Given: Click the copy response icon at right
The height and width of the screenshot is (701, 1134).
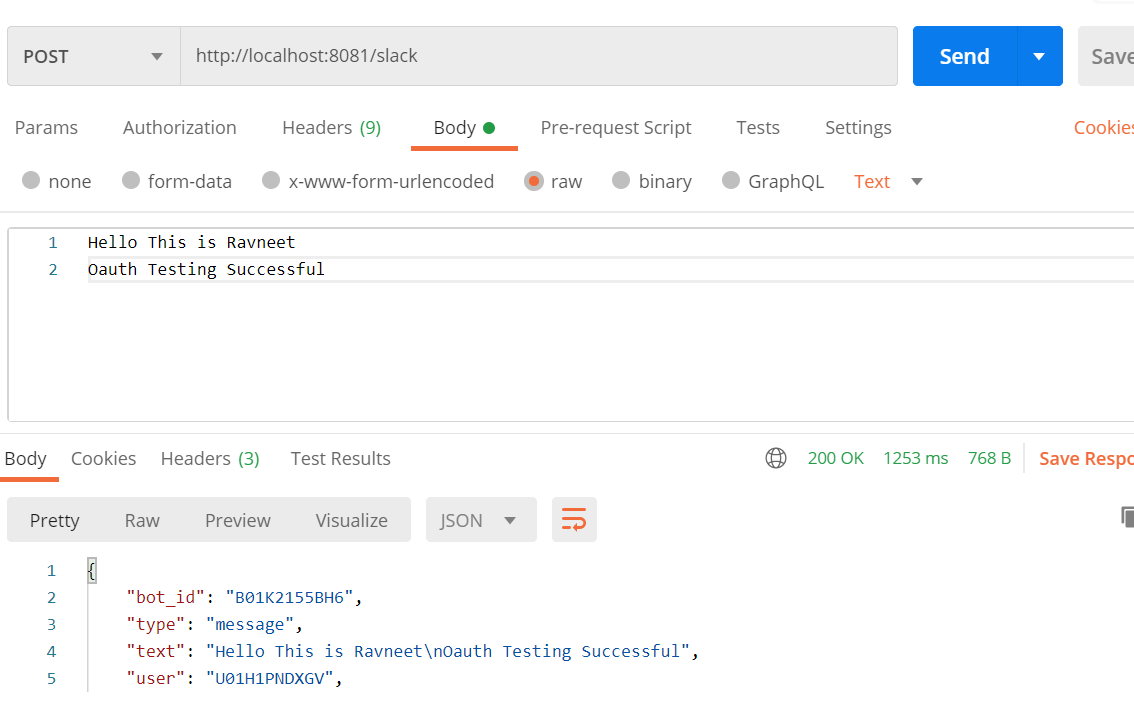Looking at the screenshot, I should 1126,517.
